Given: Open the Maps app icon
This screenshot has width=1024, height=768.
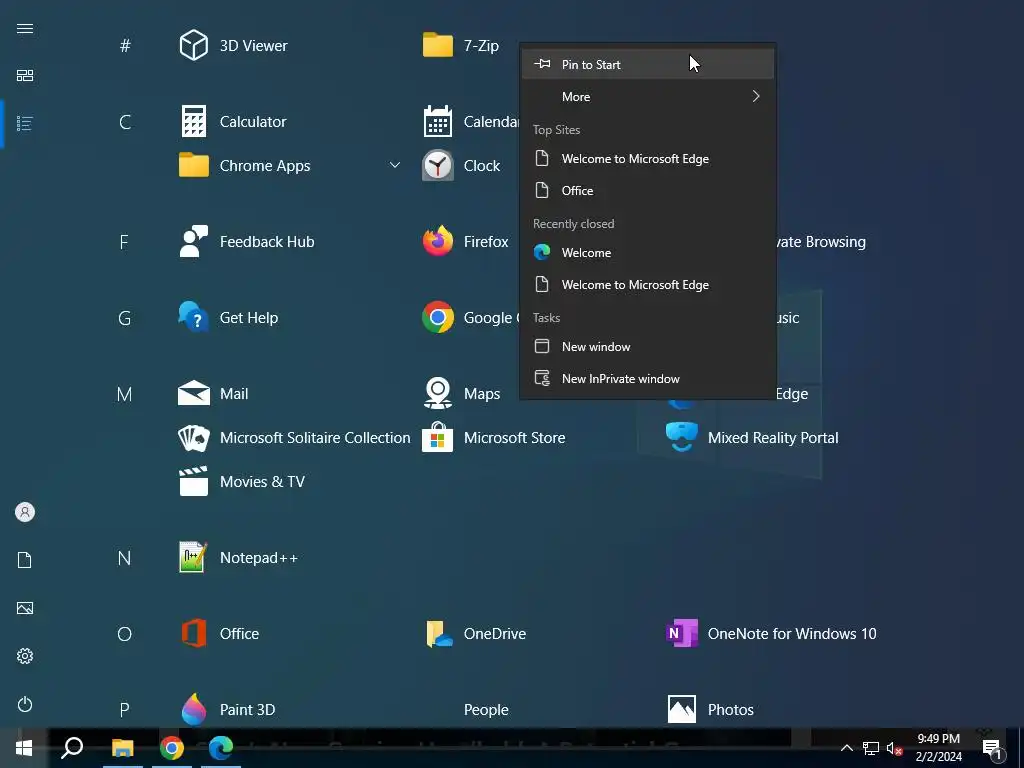Looking at the screenshot, I should pos(438,394).
